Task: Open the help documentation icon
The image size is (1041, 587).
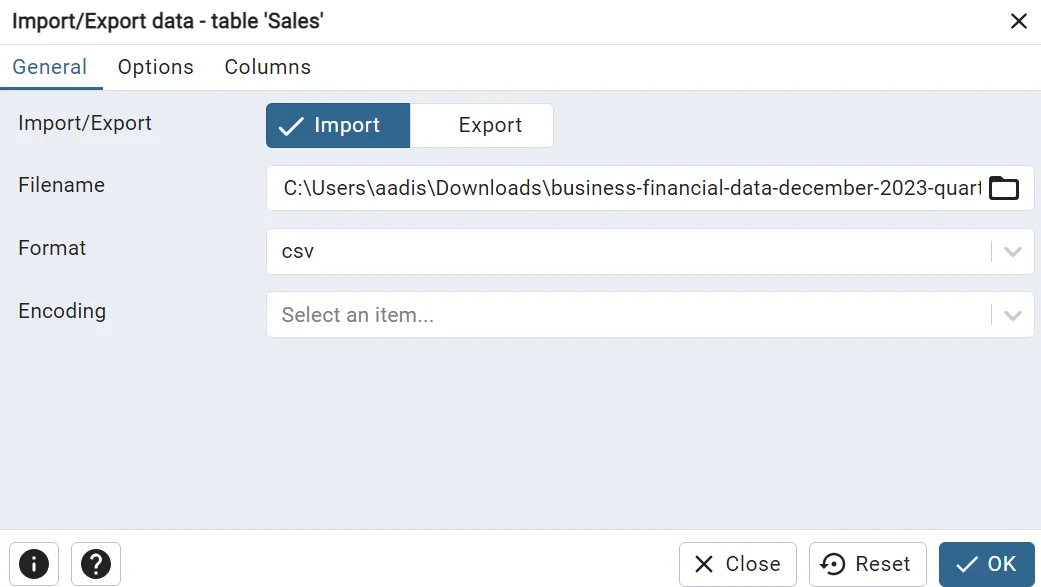Action: [96, 564]
